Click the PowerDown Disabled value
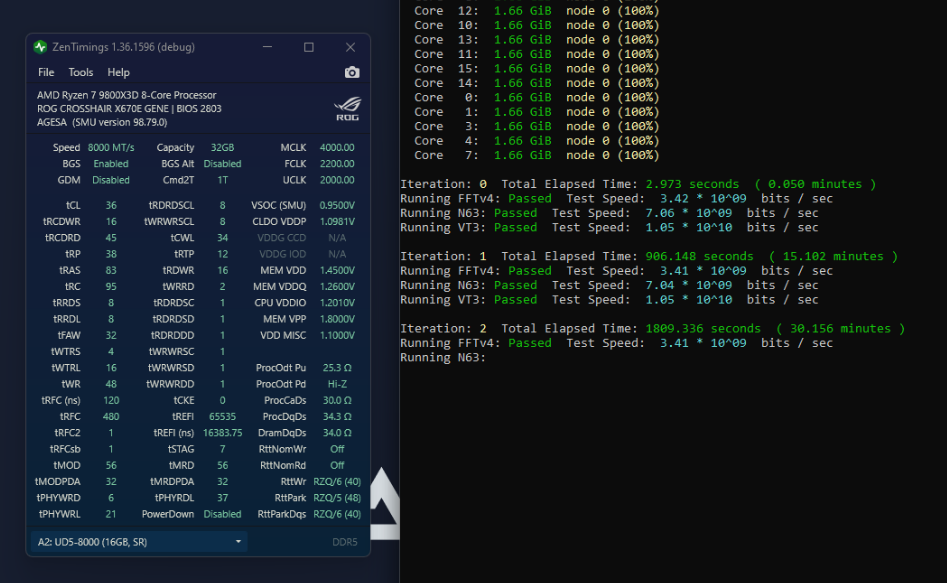This screenshot has height=583, width=947. pos(221,514)
